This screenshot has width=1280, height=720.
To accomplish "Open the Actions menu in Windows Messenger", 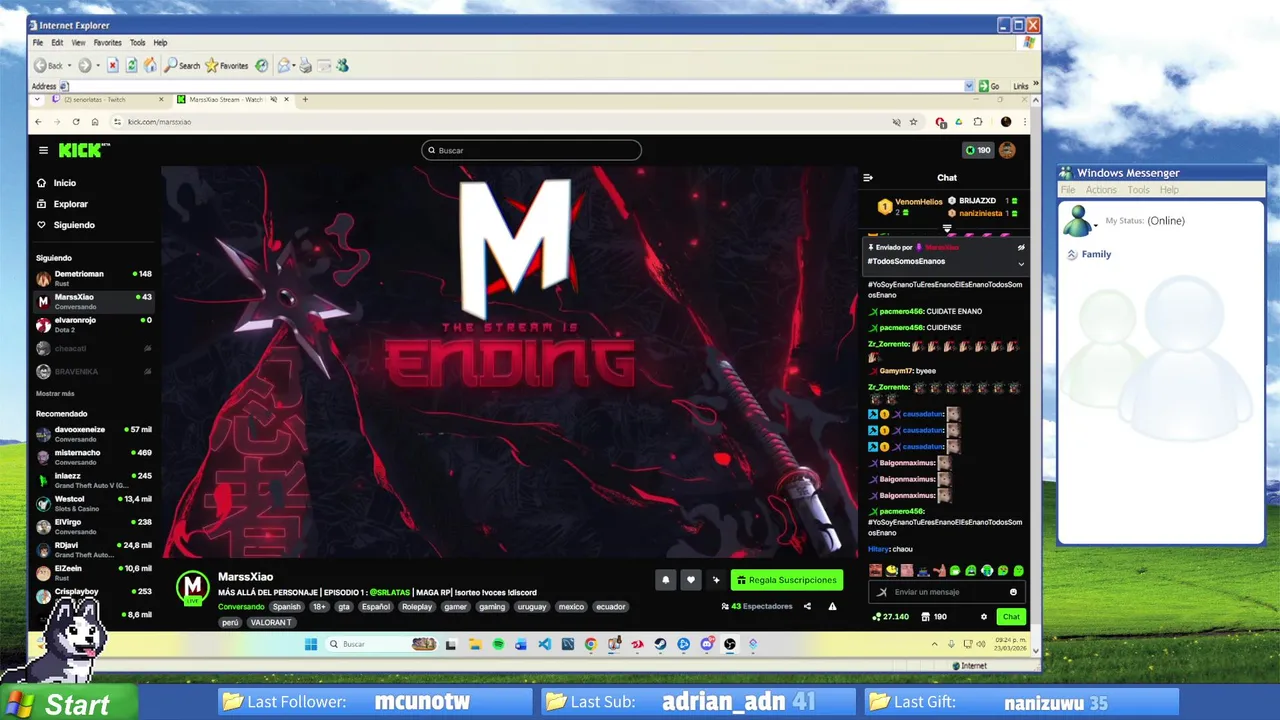I will (1101, 190).
